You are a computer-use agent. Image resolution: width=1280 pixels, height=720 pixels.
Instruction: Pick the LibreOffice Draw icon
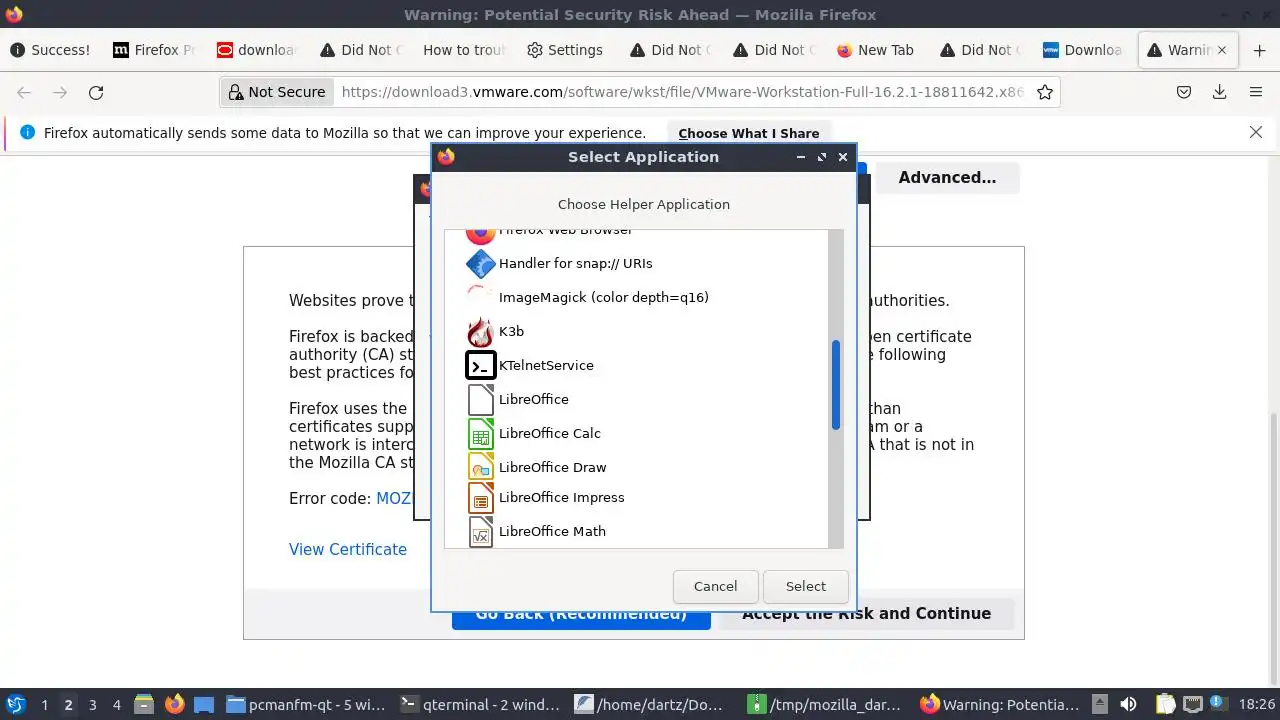point(481,467)
